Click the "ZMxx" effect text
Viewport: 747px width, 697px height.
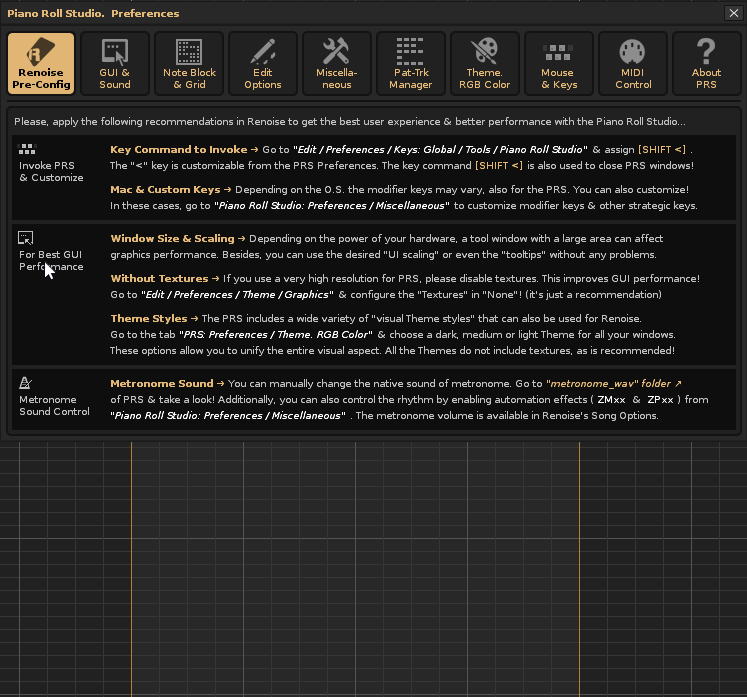pos(611,400)
